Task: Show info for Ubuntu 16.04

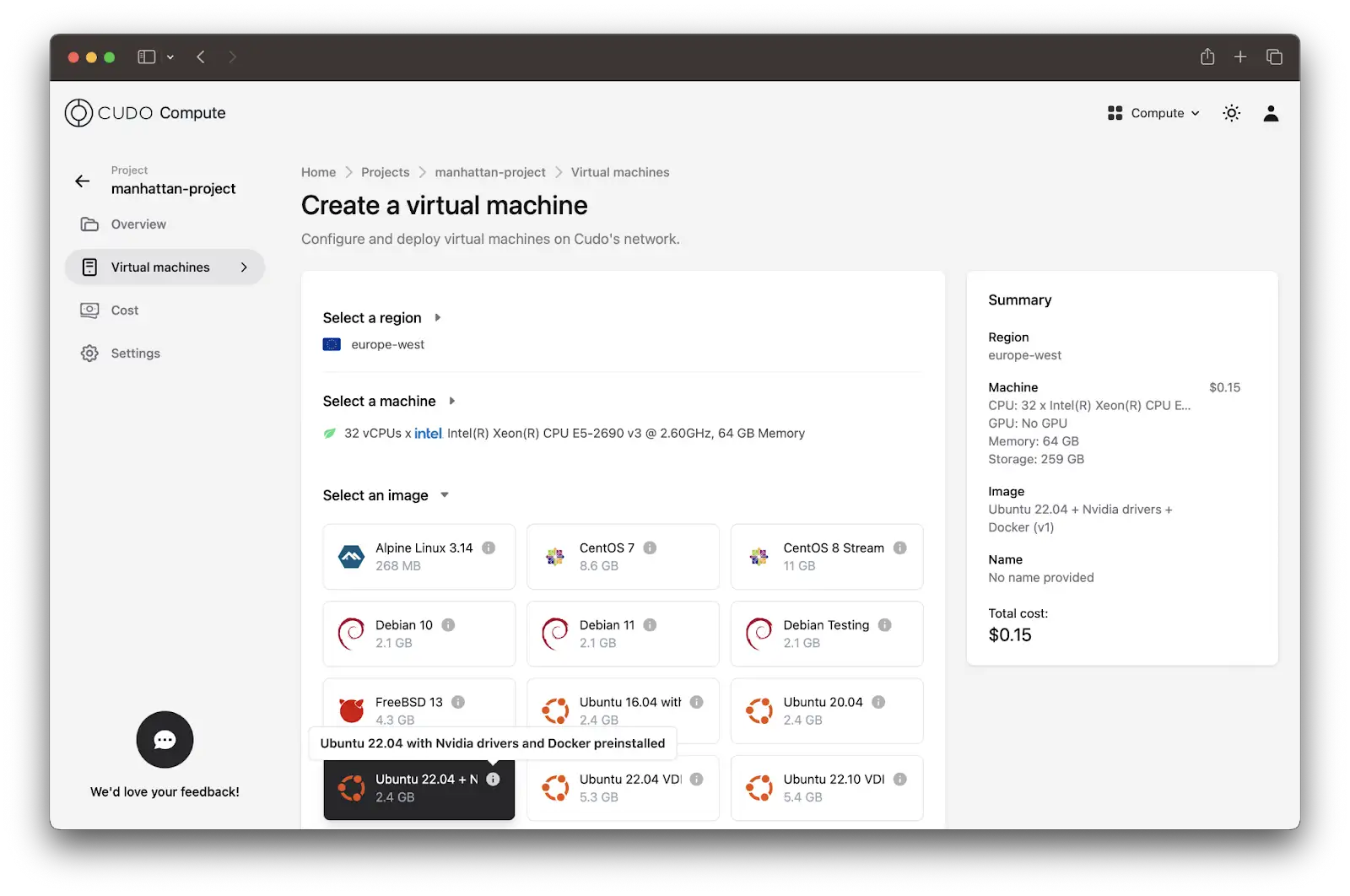Action: (696, 702)
